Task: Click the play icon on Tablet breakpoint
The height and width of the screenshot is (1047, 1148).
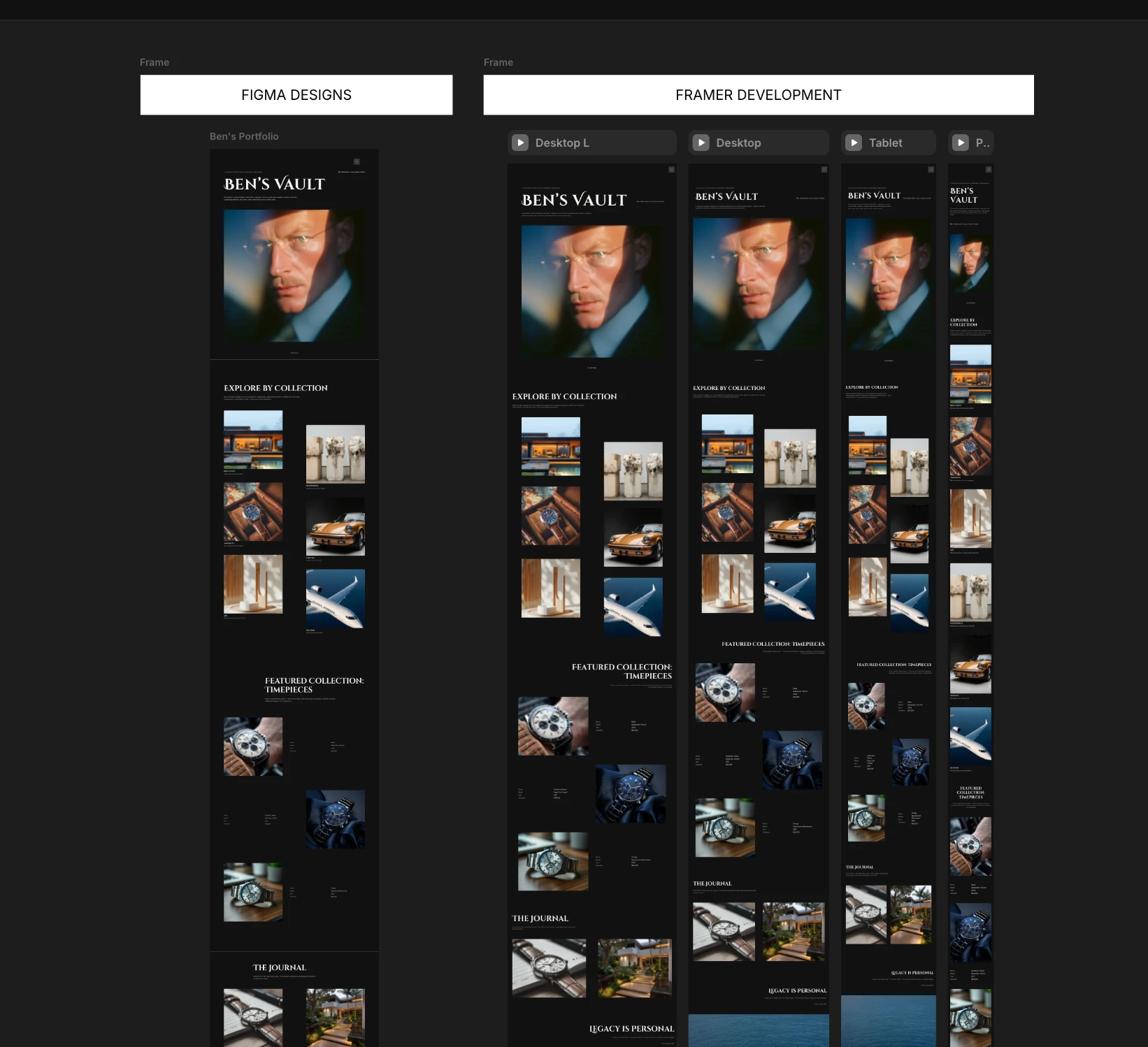Action: (854, 143)
